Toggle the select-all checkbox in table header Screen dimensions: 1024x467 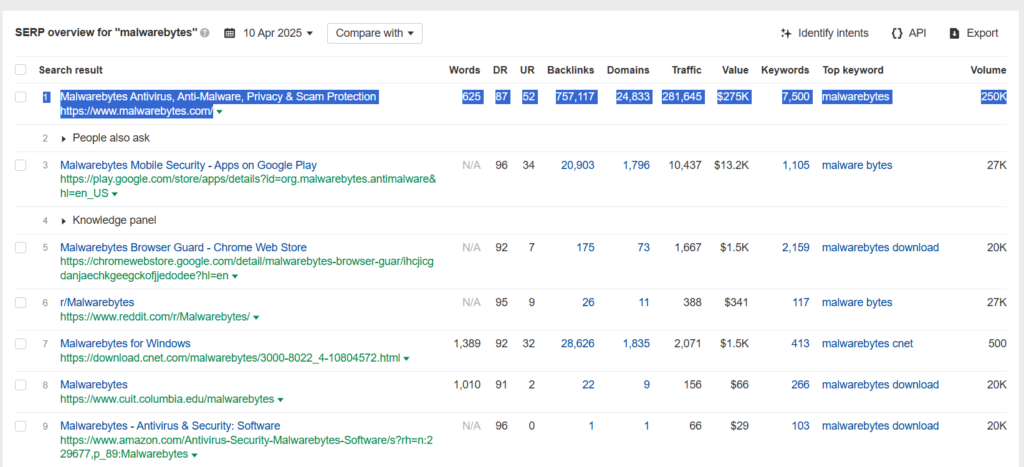(x=21, y=70)
